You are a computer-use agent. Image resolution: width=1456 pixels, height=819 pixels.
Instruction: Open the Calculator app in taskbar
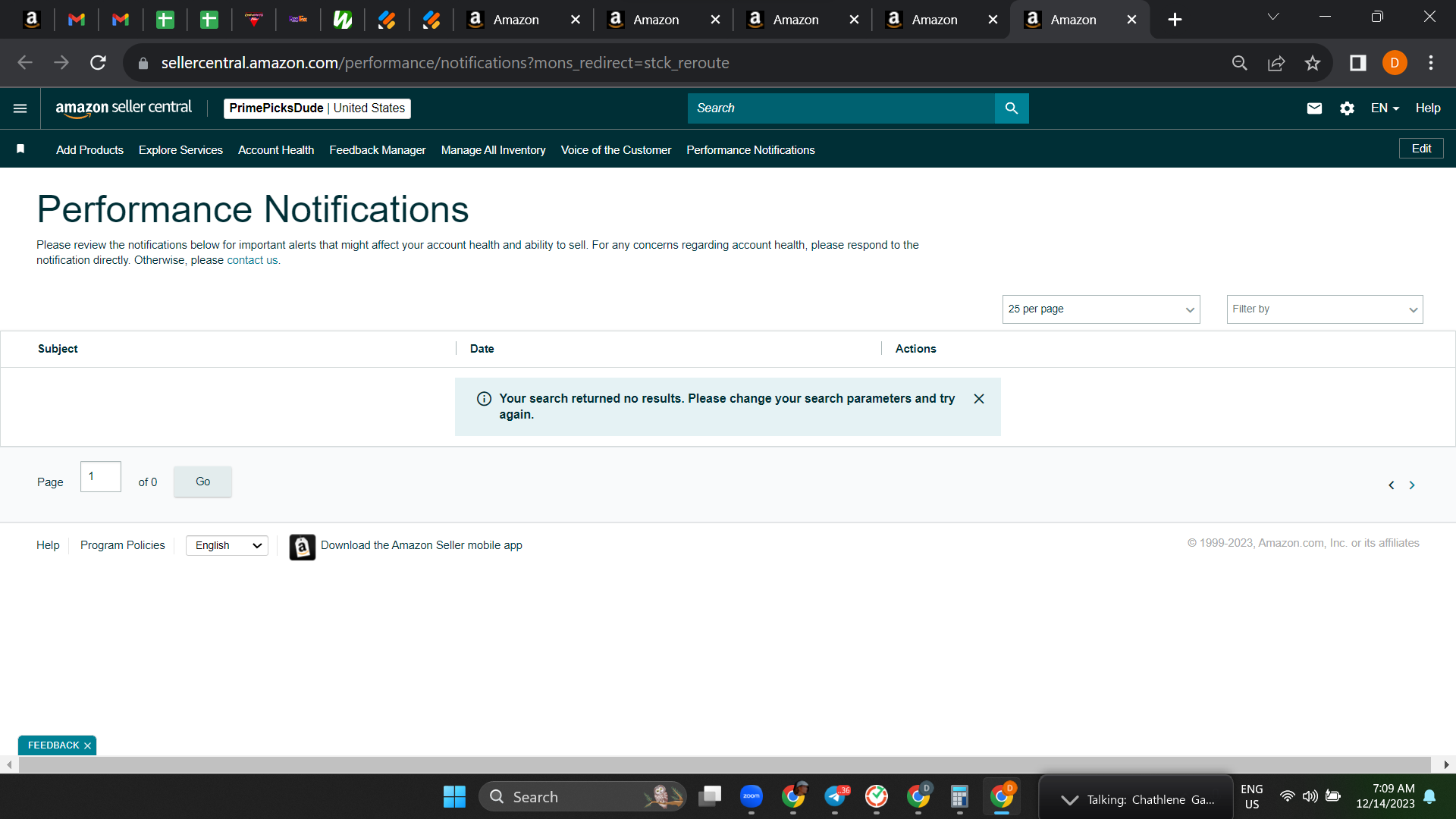959,796
